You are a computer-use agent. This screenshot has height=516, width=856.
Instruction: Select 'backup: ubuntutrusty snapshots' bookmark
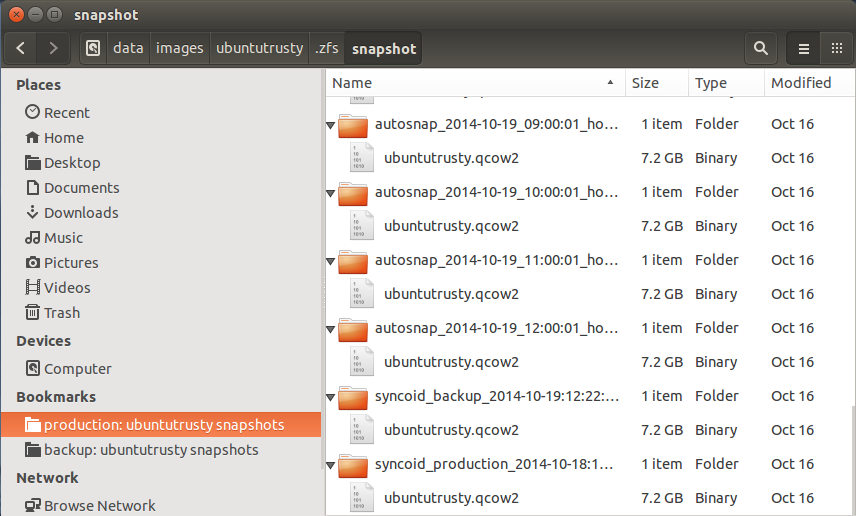(x=161, y=450)
